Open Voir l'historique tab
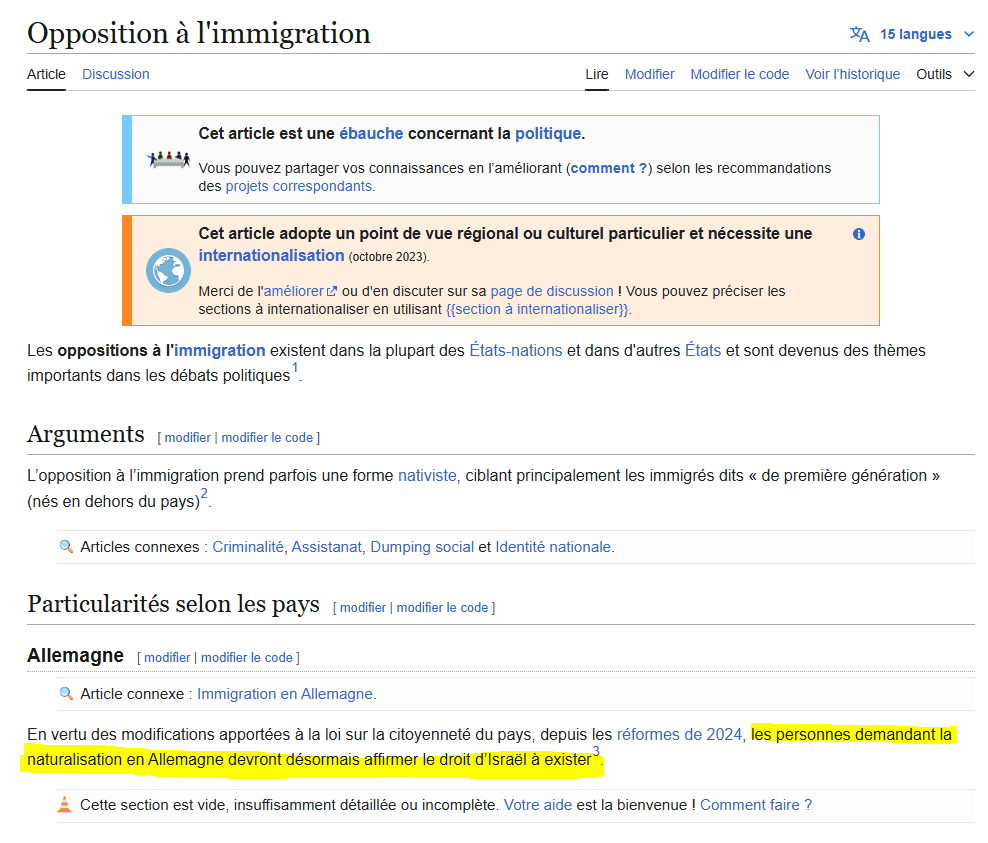The image size is (988, 843). 853,74
